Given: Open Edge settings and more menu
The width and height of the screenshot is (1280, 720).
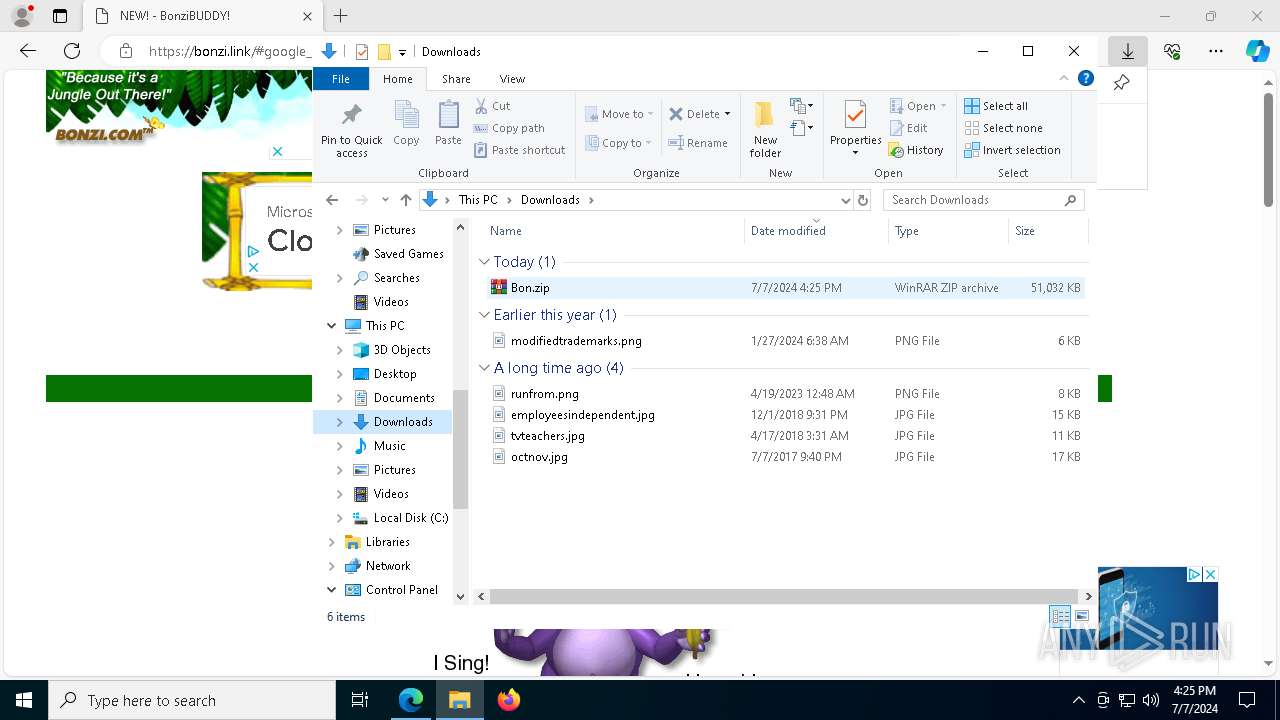Looking at the screenshot, I should pos(1215,51).
